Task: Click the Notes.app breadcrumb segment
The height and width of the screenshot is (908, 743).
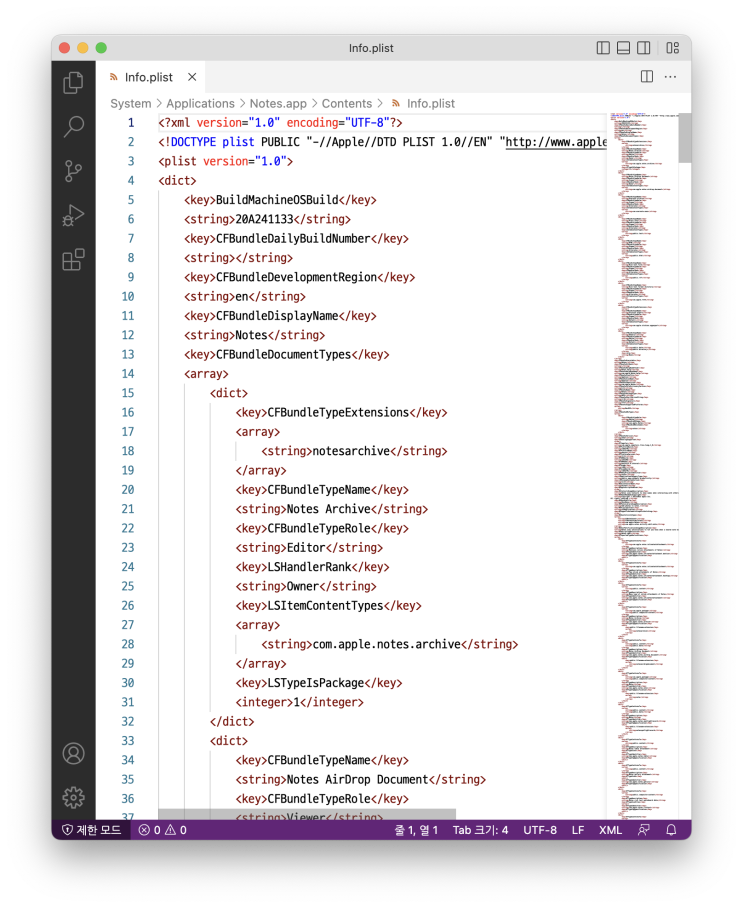Action: tap(278, 104)
